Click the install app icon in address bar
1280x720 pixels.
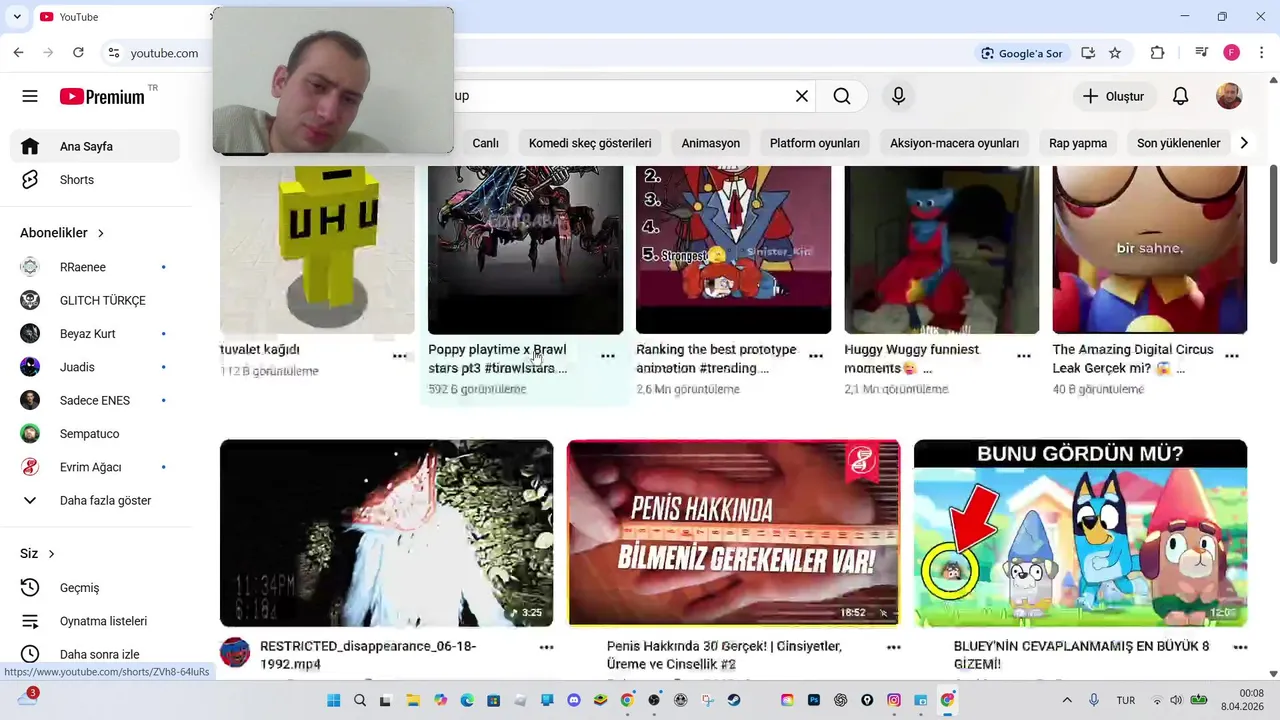pos(1088,53)
